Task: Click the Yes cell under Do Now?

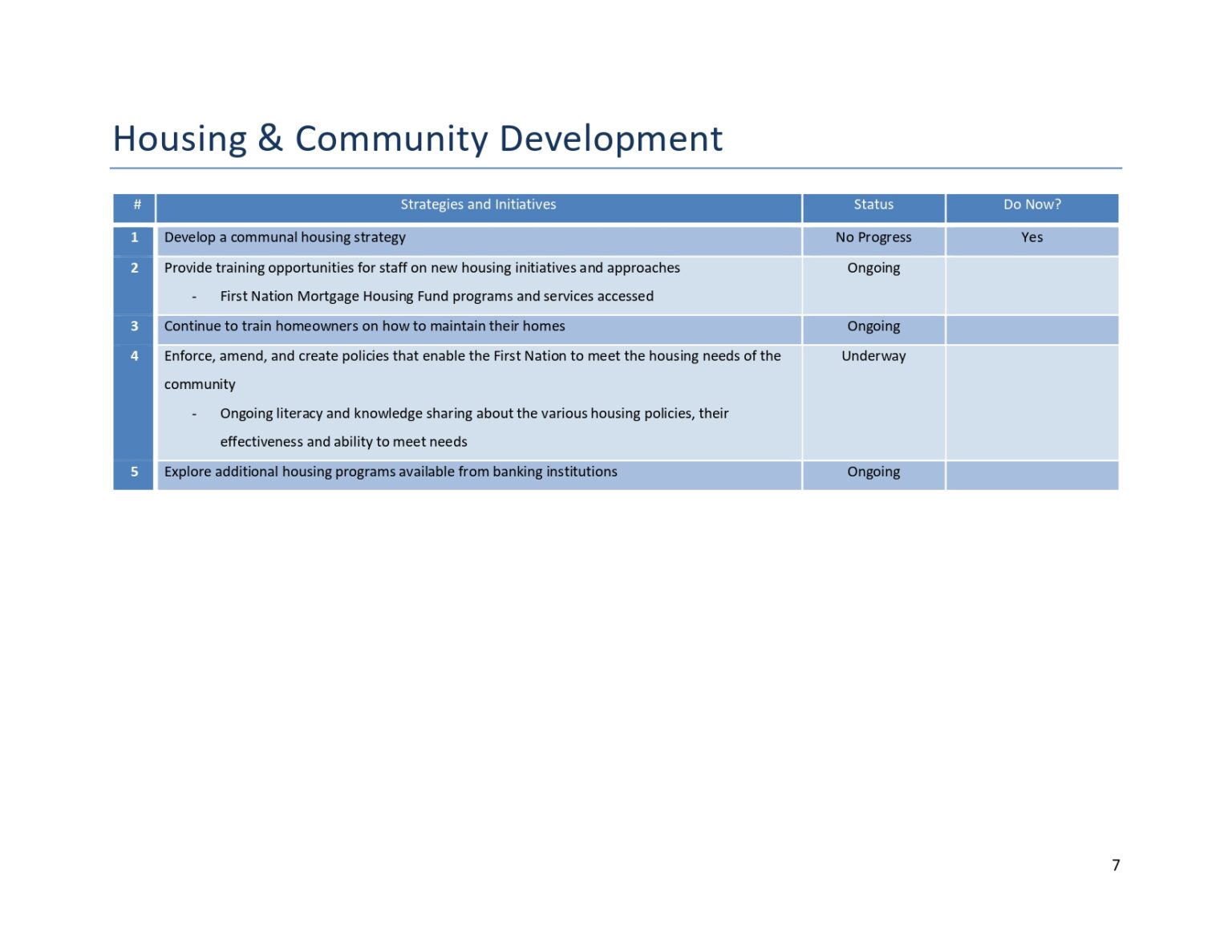Action: [x=1031, y=237]
